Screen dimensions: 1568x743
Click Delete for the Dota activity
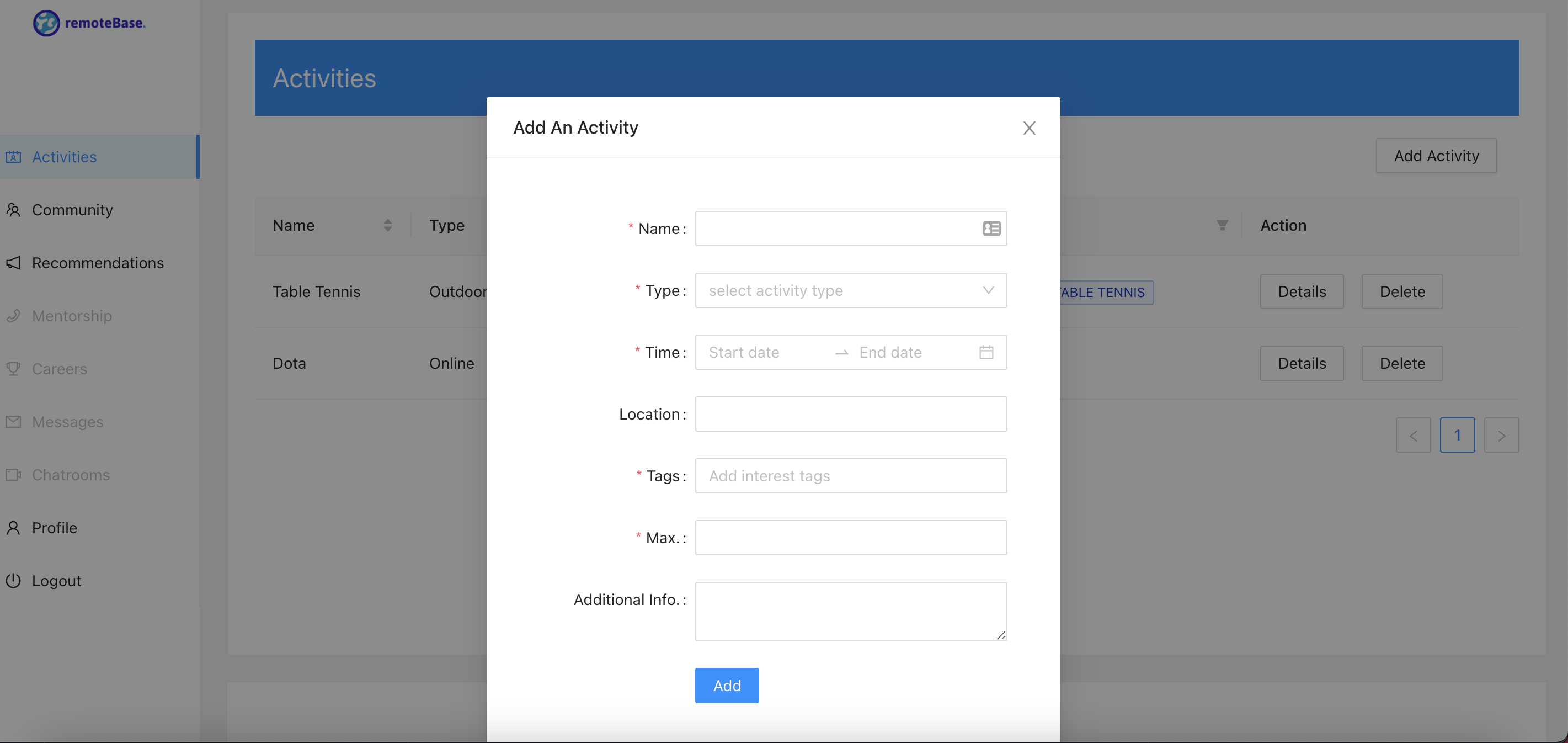coord(1401,363)
